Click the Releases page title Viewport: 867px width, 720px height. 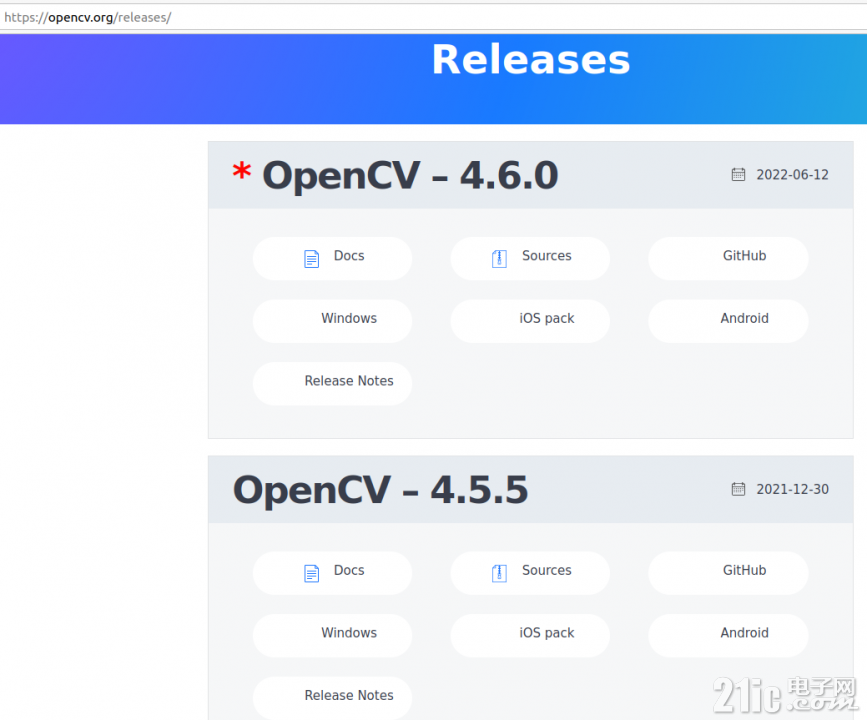(x=531, y=60)
